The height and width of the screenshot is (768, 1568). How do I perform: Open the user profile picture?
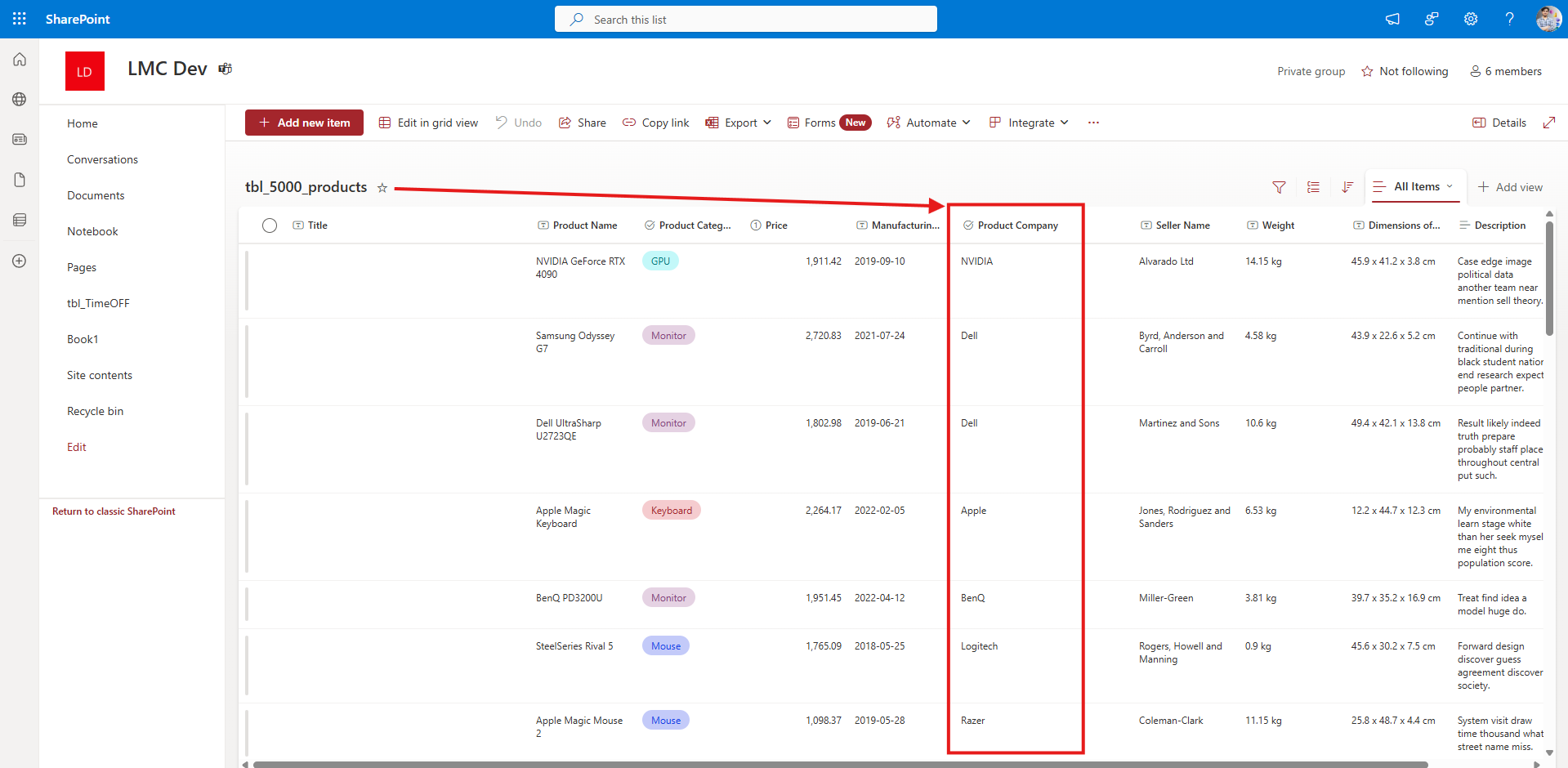click(x=1548, y=19)
